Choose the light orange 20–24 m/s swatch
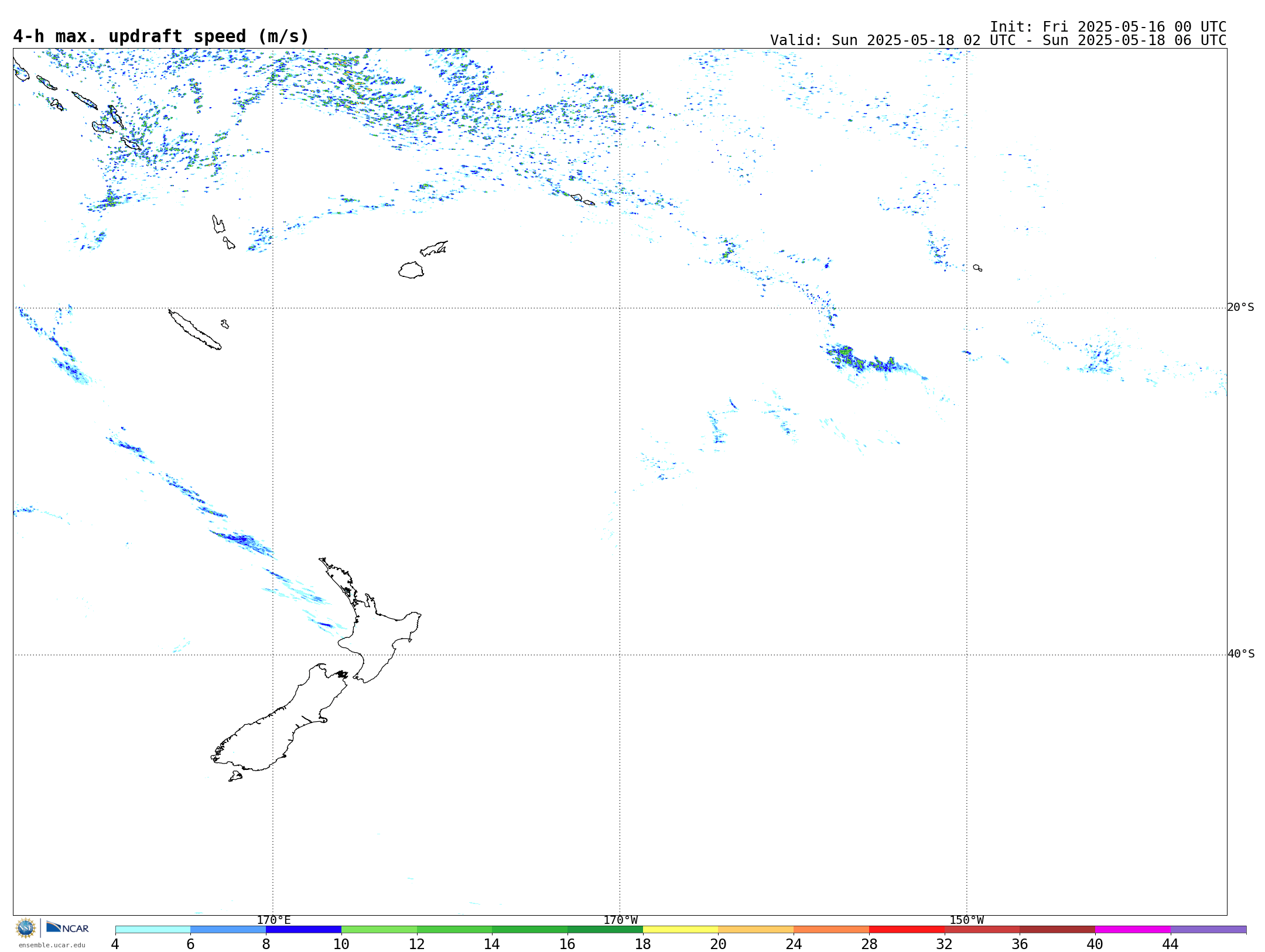Screen dimensions: 1265x952 [756, 930]
